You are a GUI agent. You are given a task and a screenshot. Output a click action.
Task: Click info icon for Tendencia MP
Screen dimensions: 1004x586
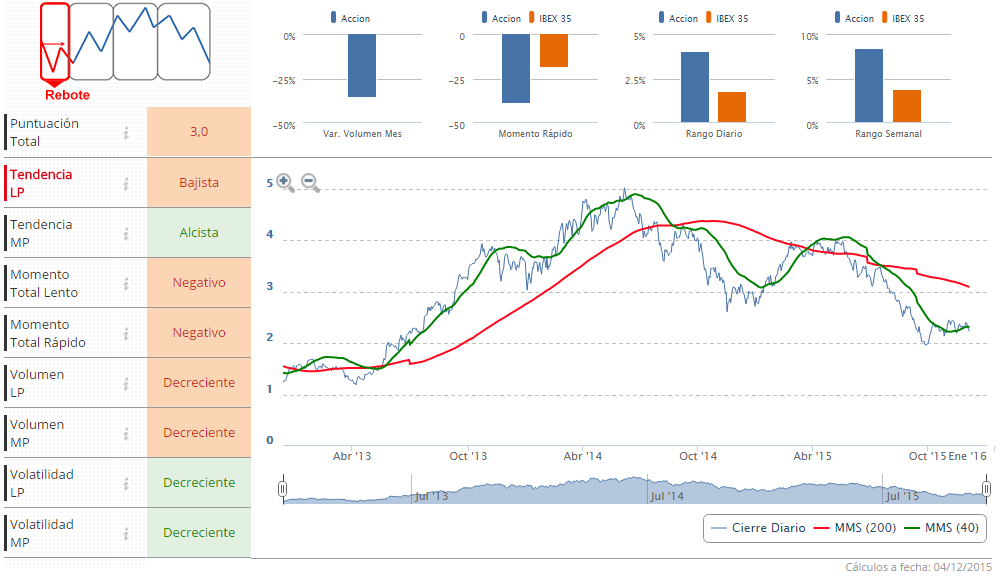(126, 233)
